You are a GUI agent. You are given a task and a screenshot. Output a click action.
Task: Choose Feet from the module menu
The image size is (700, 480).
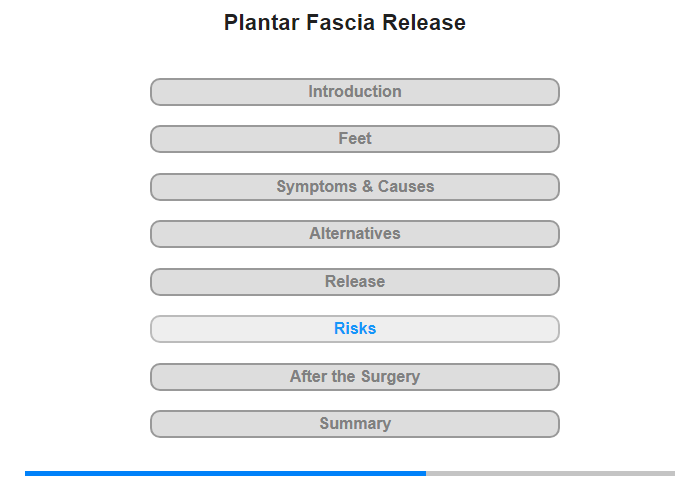coord(355,139)
